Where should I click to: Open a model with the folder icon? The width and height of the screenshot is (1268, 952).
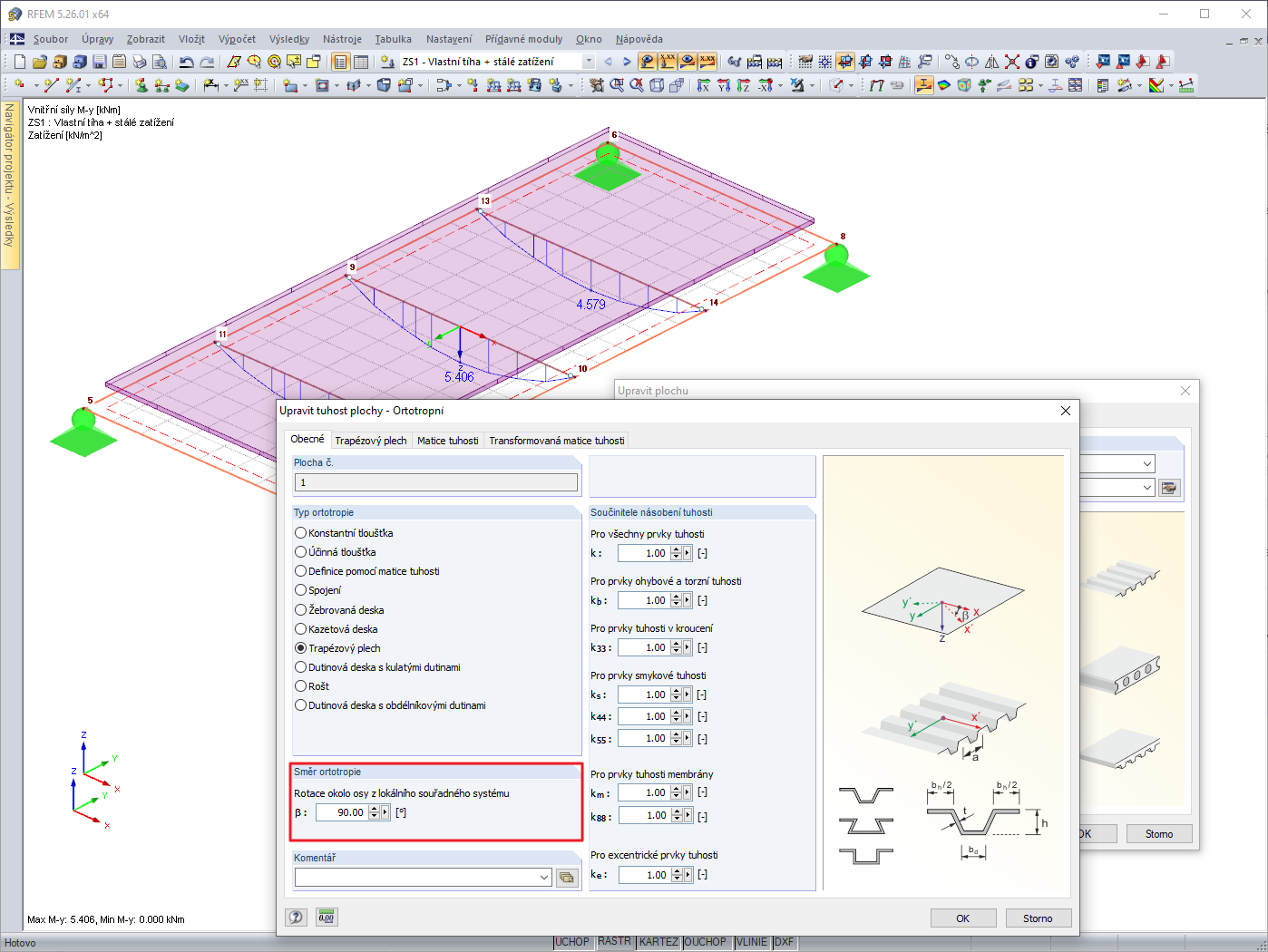point(40,62)
